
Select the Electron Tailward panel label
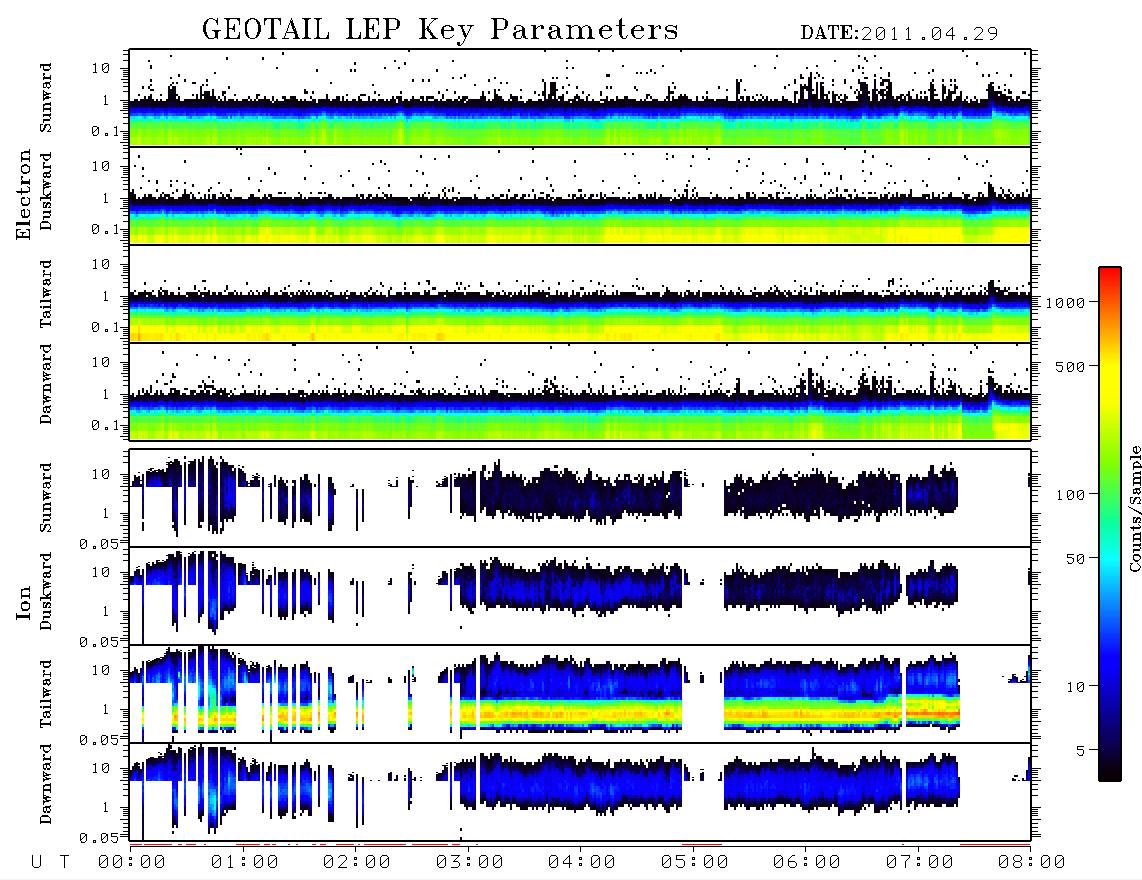click(46, 294)
